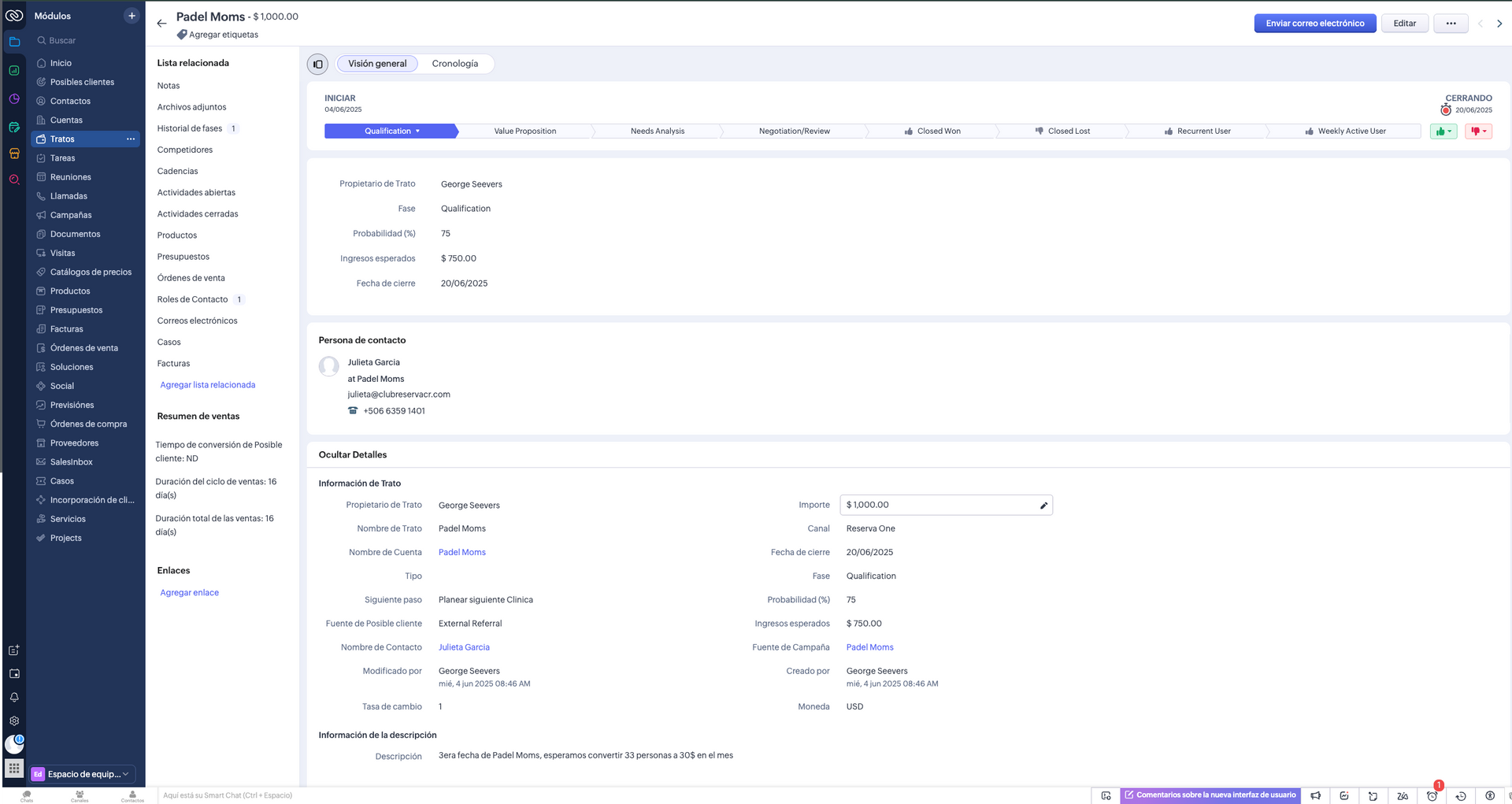This screenshot has height=804, width=1512.
Task: Click the Agregar etiquetas tag icon
Action: (x=182, y=35)
